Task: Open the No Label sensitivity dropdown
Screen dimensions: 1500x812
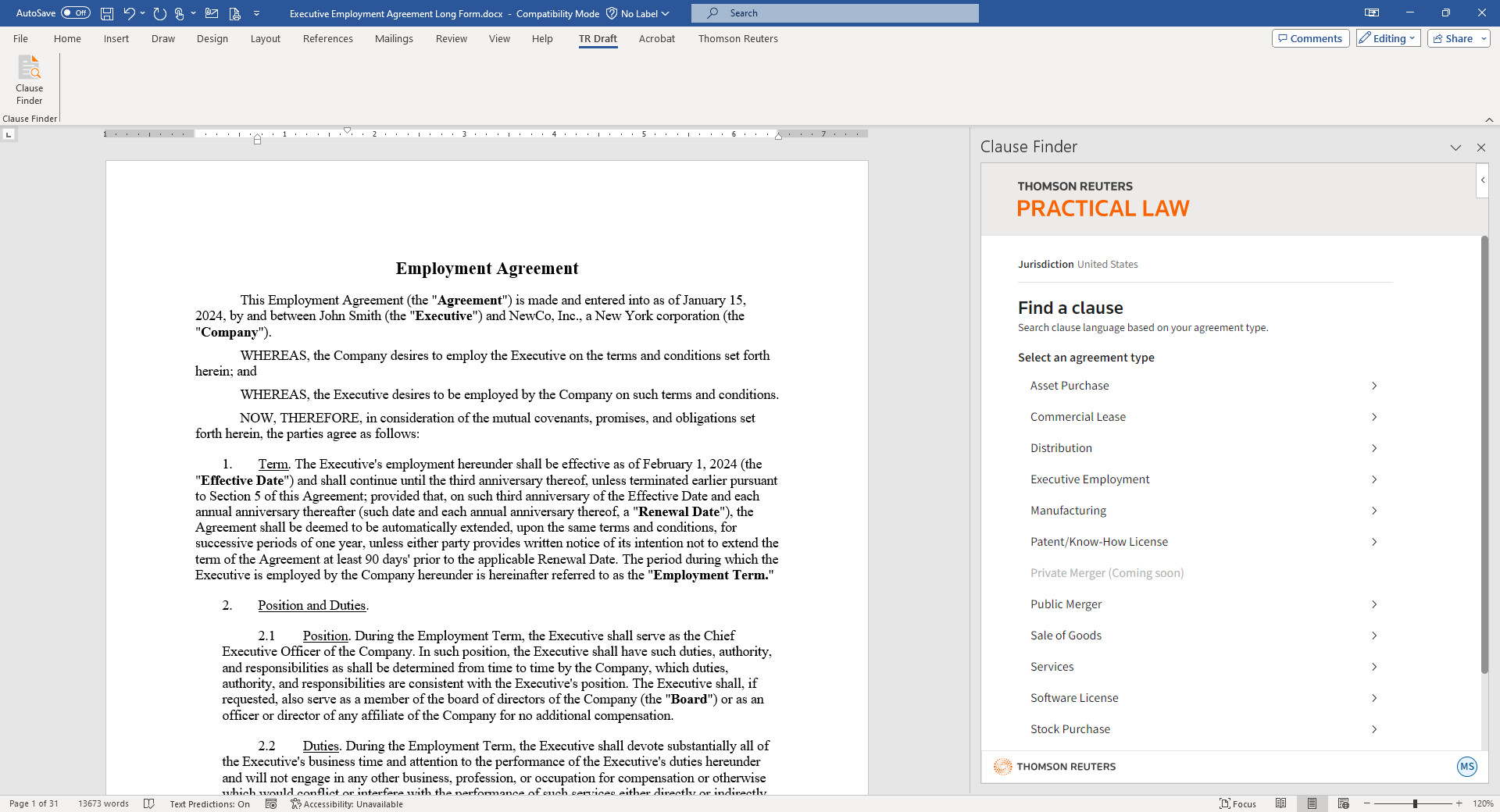Action: 638,13
